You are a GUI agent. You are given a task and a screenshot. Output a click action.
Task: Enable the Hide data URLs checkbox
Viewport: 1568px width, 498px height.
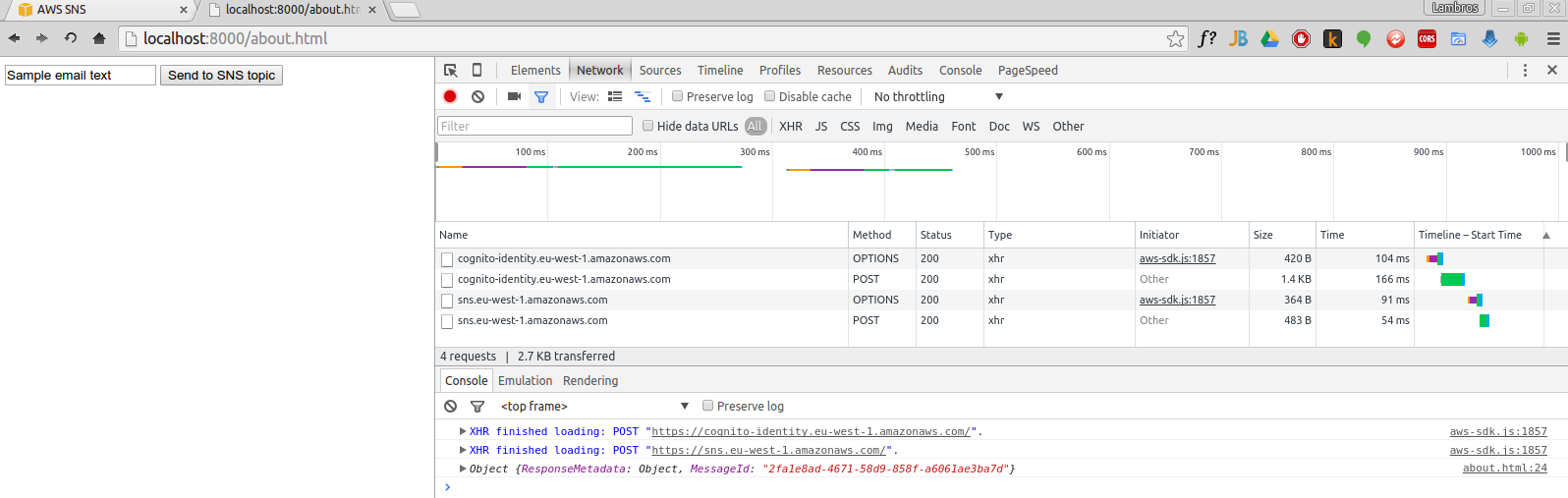click(647, 126)
